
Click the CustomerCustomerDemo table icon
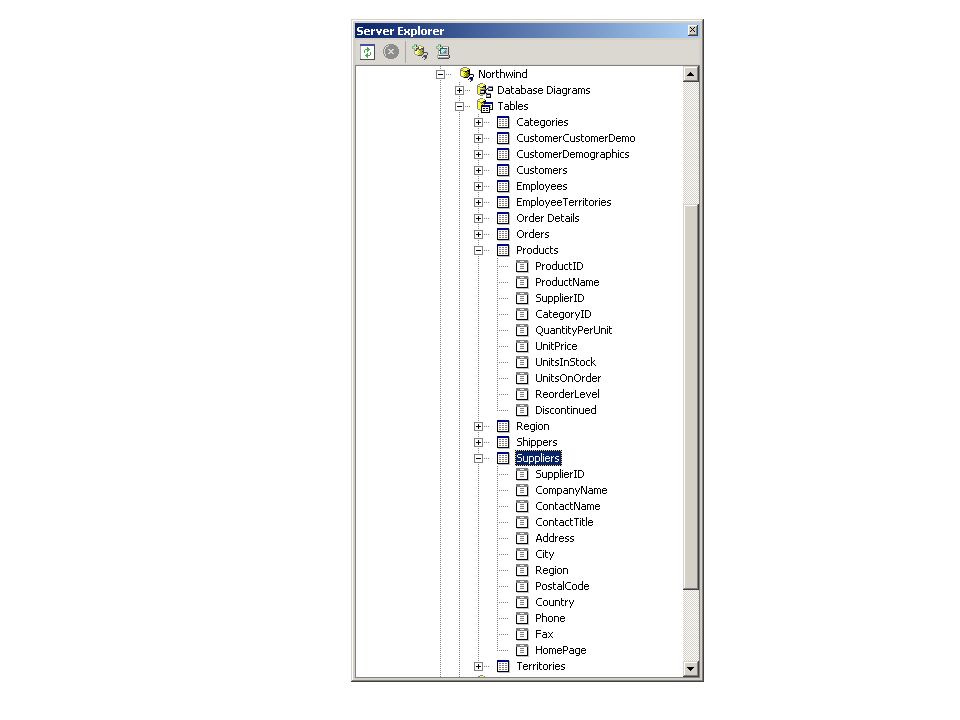point(503,138)
